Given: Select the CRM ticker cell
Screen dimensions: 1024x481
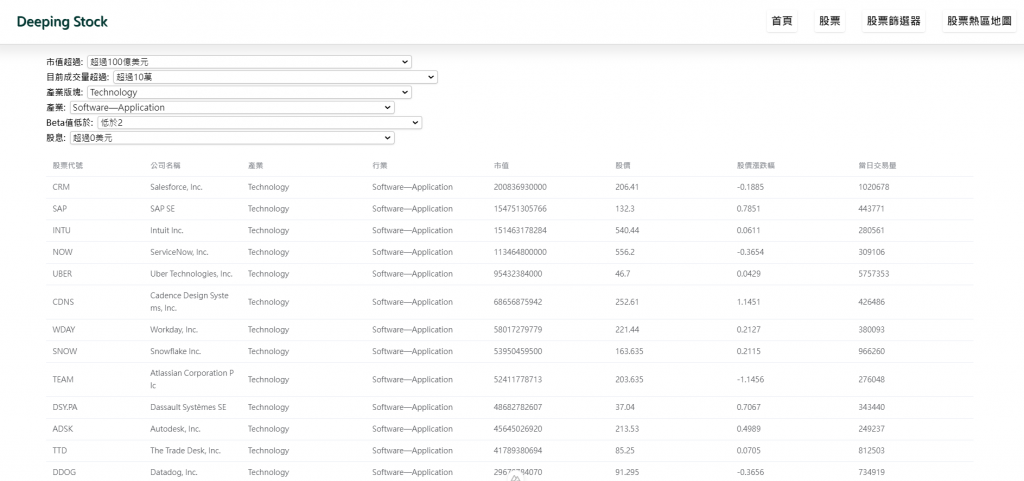Looking at the screenshot, I should pos(61,187).
